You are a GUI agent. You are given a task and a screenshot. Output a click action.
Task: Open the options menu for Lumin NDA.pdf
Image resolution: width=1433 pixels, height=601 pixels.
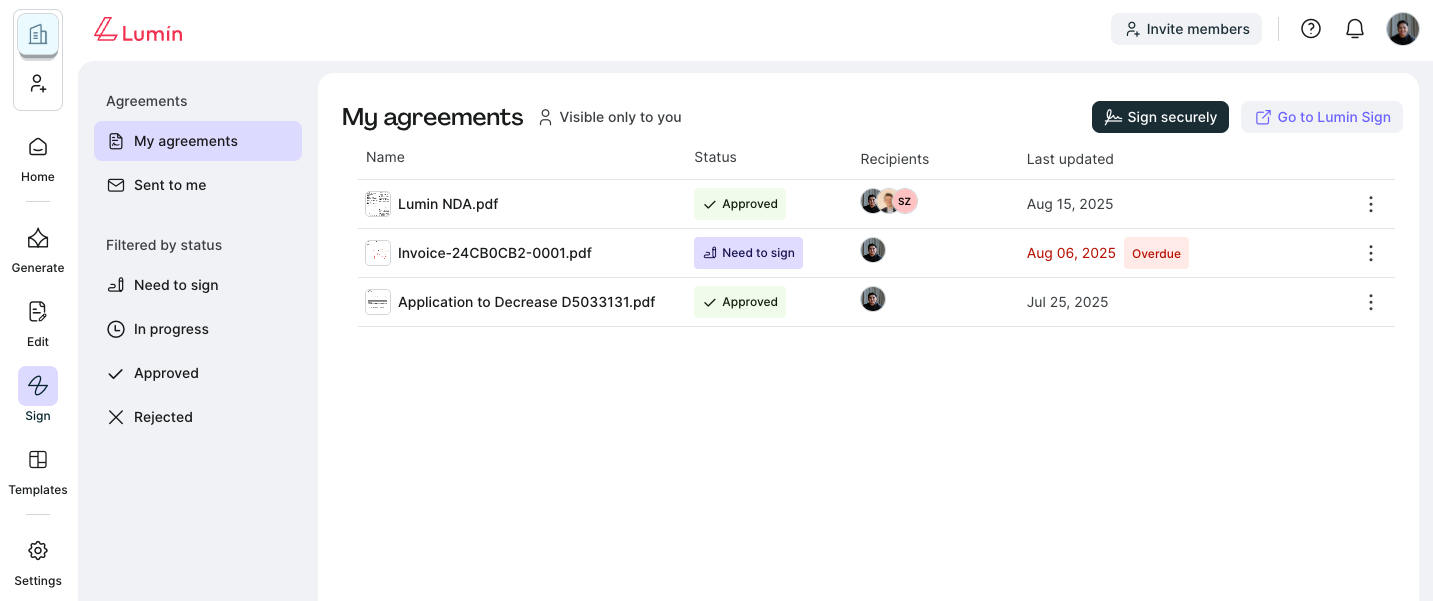[1371, 204]
